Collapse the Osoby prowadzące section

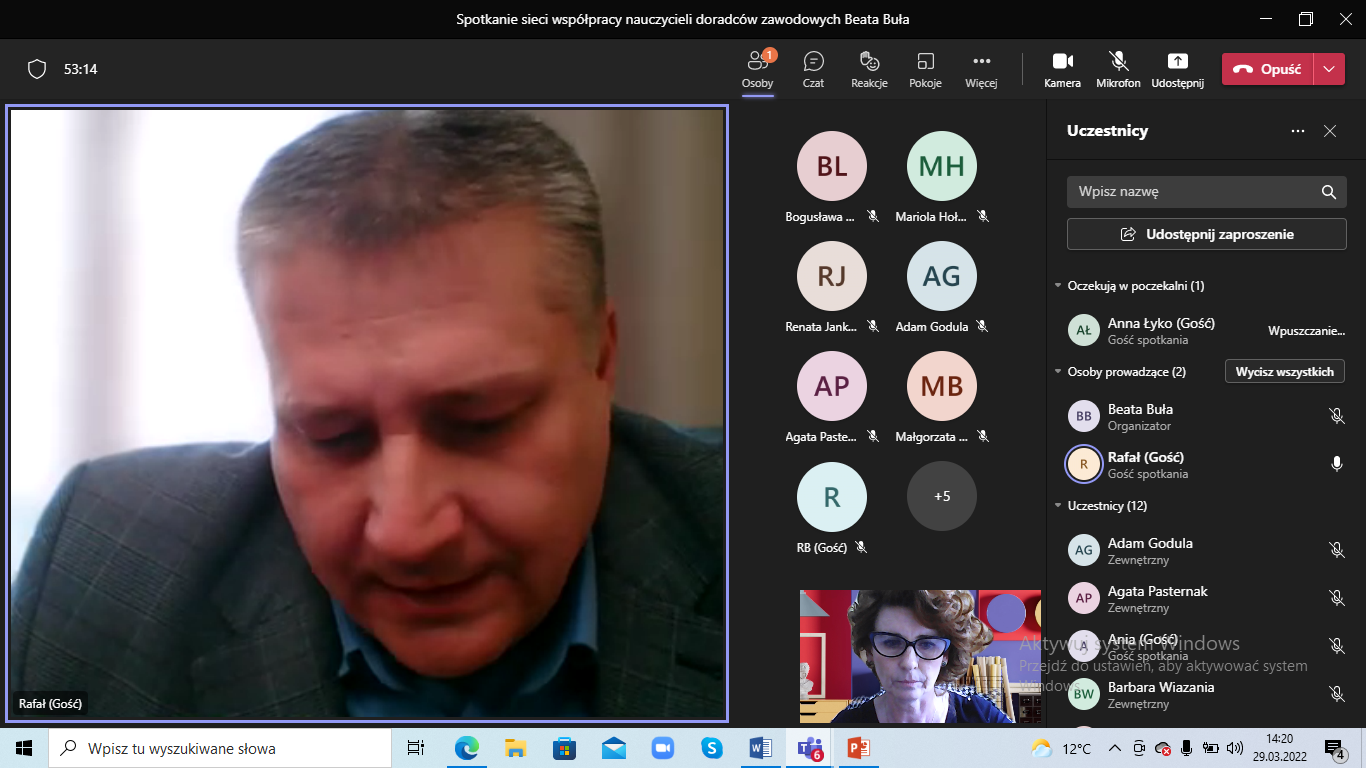pyautogui.click(x=1058, y=372)
